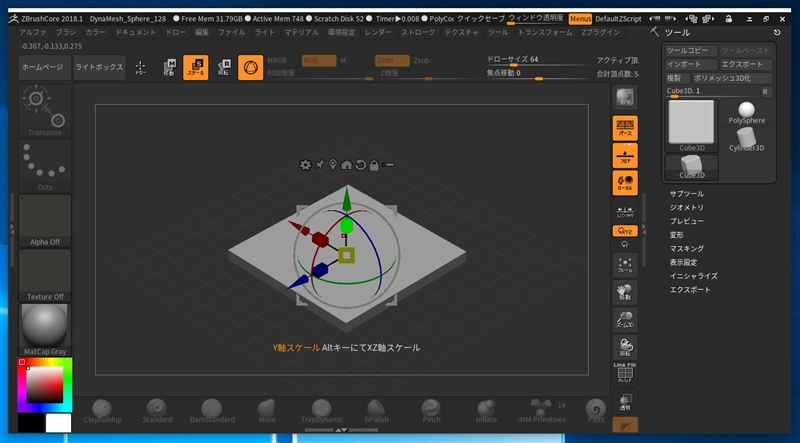The image size is (800, 443).
Task: Click the 複製 (Duplicate) button
Action: point(677,78)
